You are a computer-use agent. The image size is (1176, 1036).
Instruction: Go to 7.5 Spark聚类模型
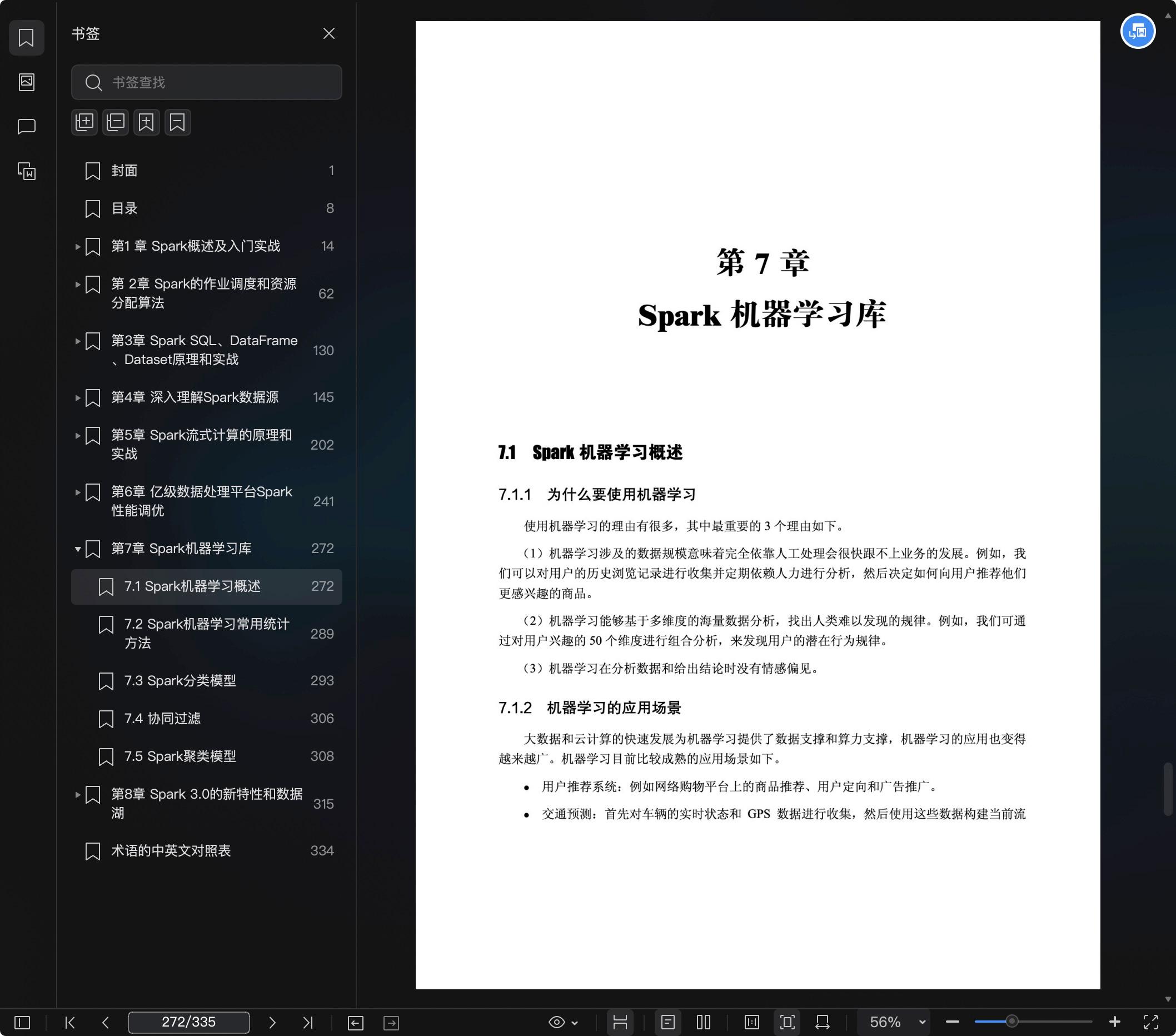tap(207, 757)
